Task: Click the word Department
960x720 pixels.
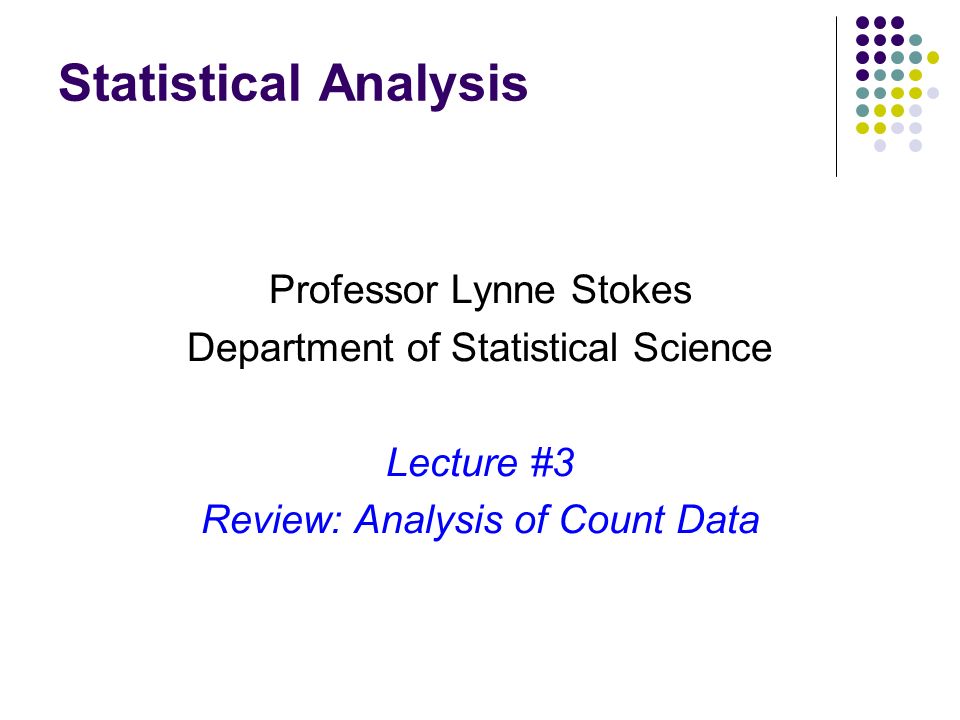Action: pyautogui.click(x=290, y=348)
